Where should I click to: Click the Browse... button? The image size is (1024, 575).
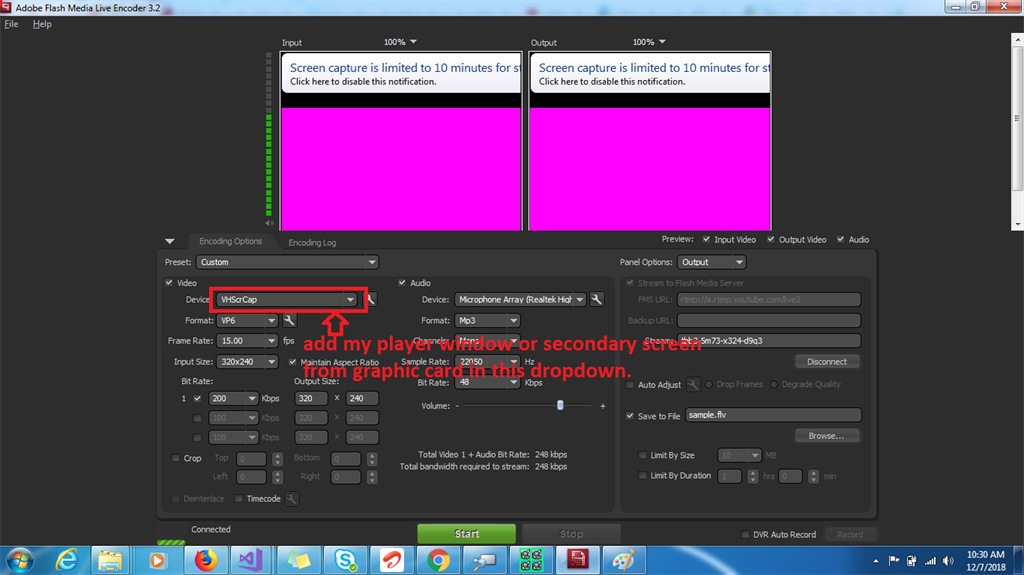(827, 436)
